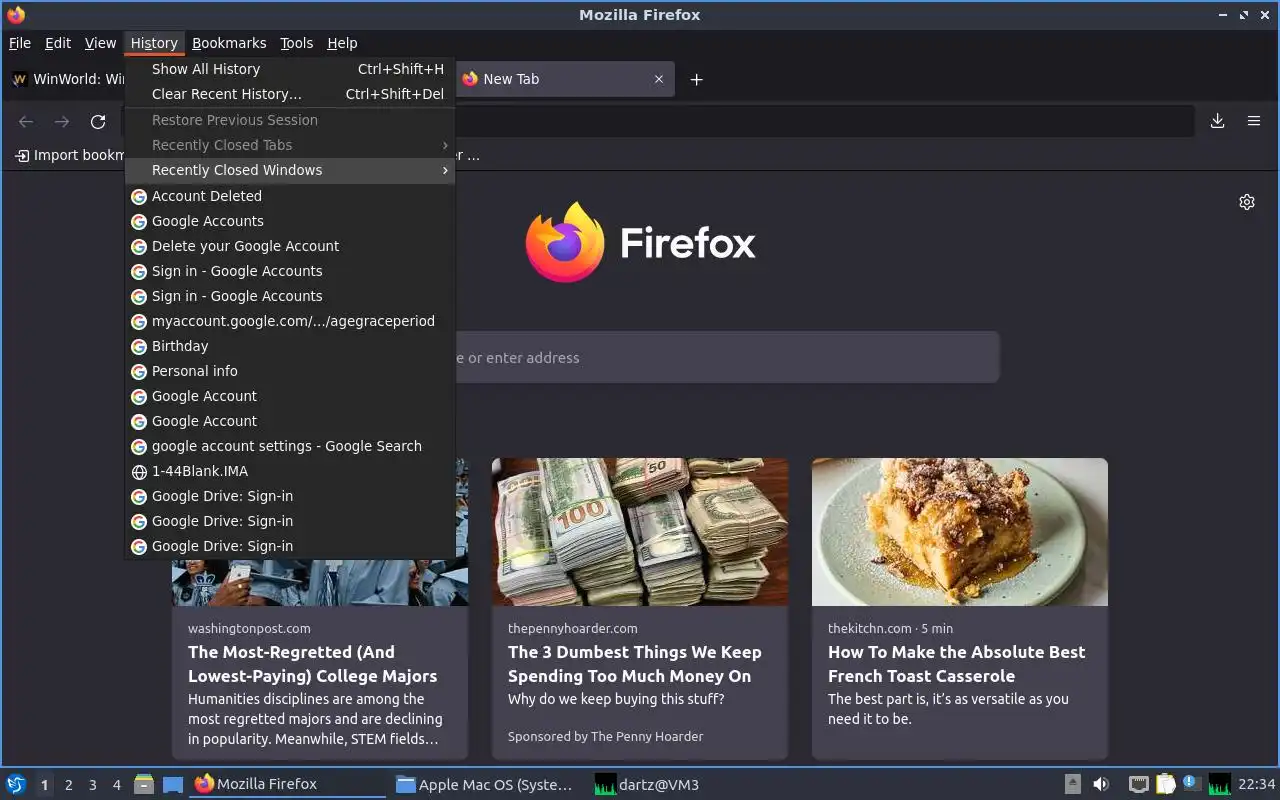The width and height of the screenshot is (1280, 800).
Task: Open the File menu
Action: coord(20,43)
